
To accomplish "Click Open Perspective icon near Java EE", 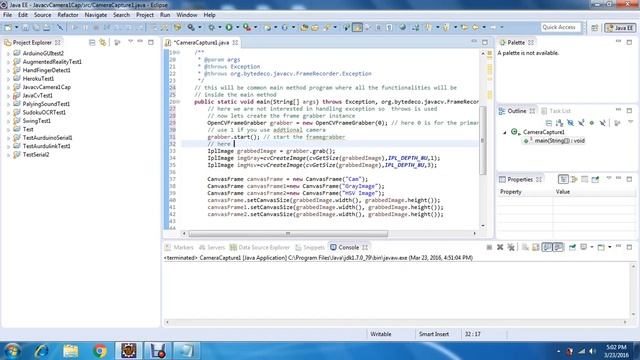I will (x=595, y=28).
